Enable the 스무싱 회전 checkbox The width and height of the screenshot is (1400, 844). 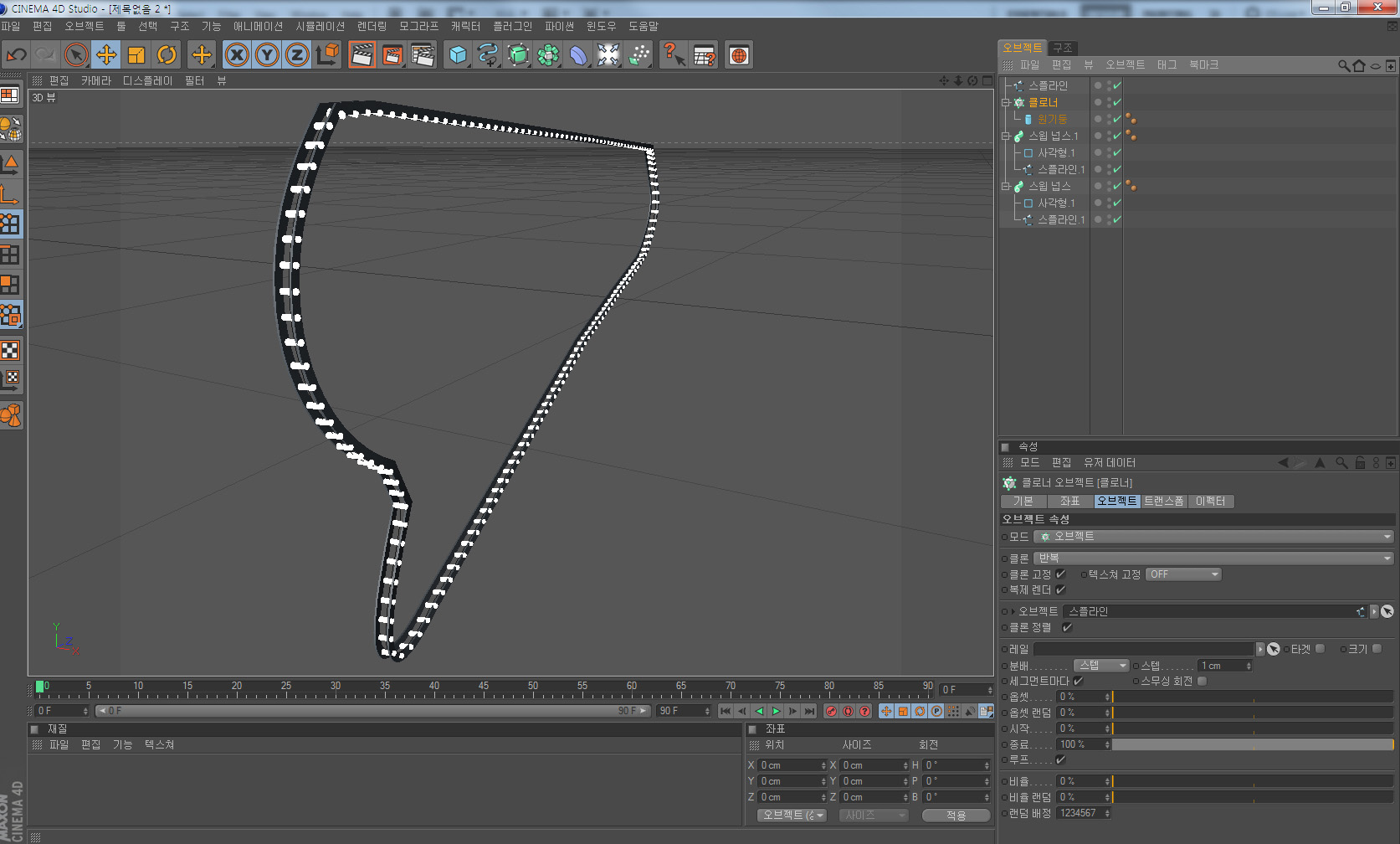pos(1202,681)
